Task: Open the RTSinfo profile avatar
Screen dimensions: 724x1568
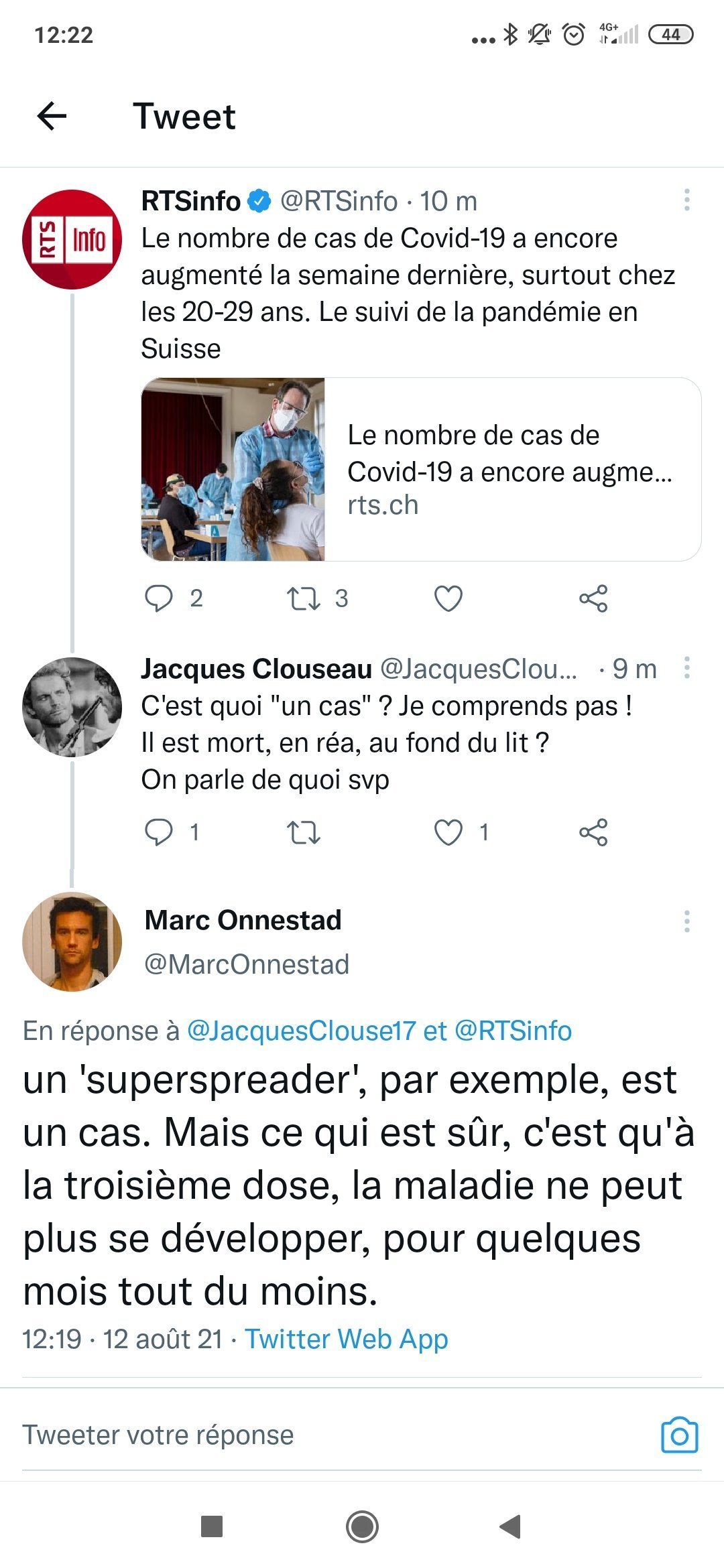Action: [72, 239]
